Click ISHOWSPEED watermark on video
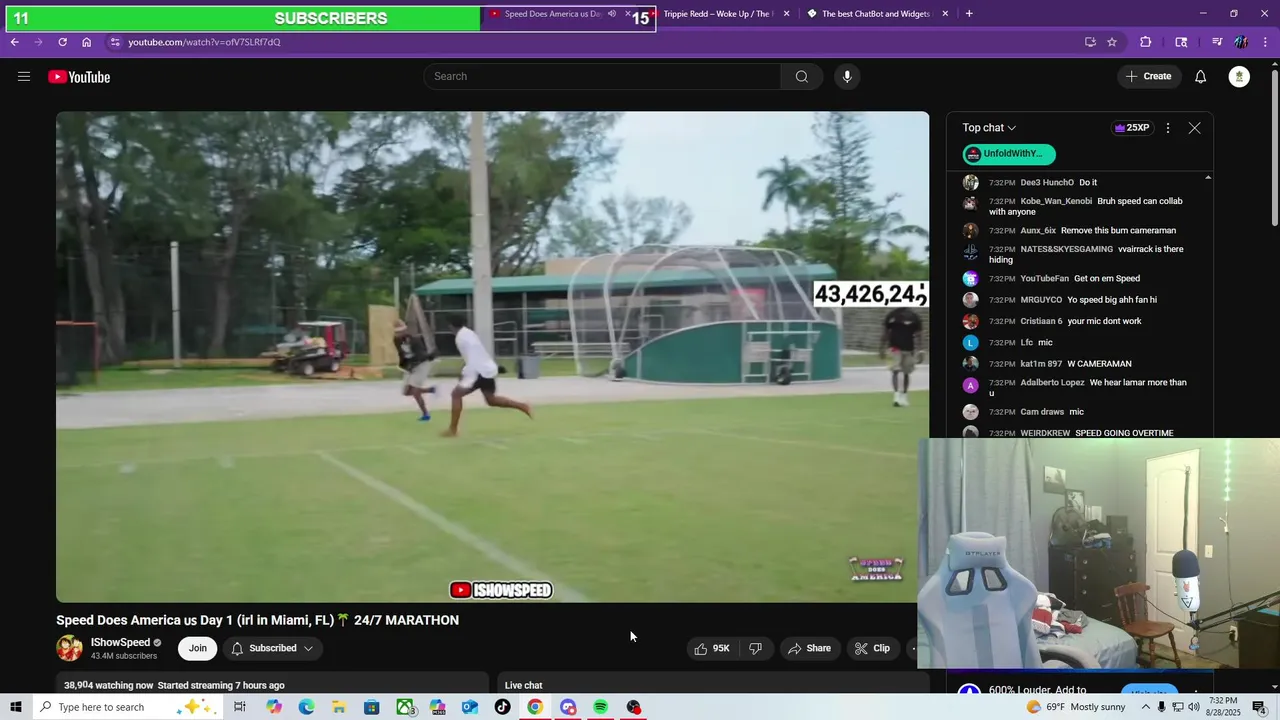Screen dimensions: 1280x720 pyautogui.click(x=501, y=590)
